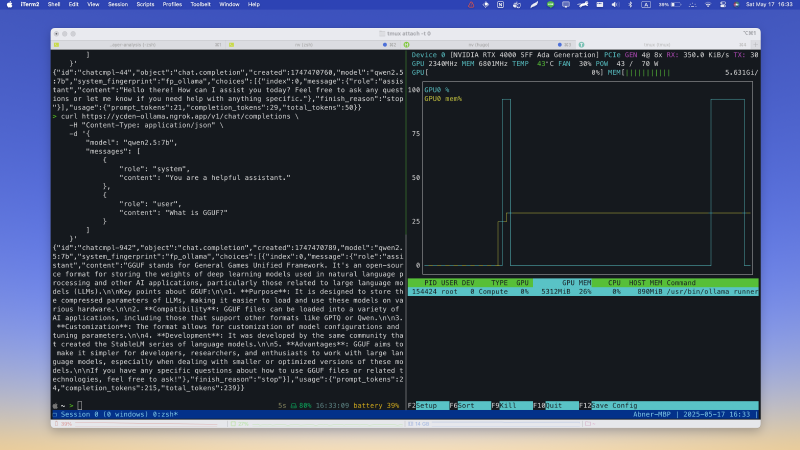Click the GPU MEM column header
Viewport: 800px width, 450px height.
[577, 283]
